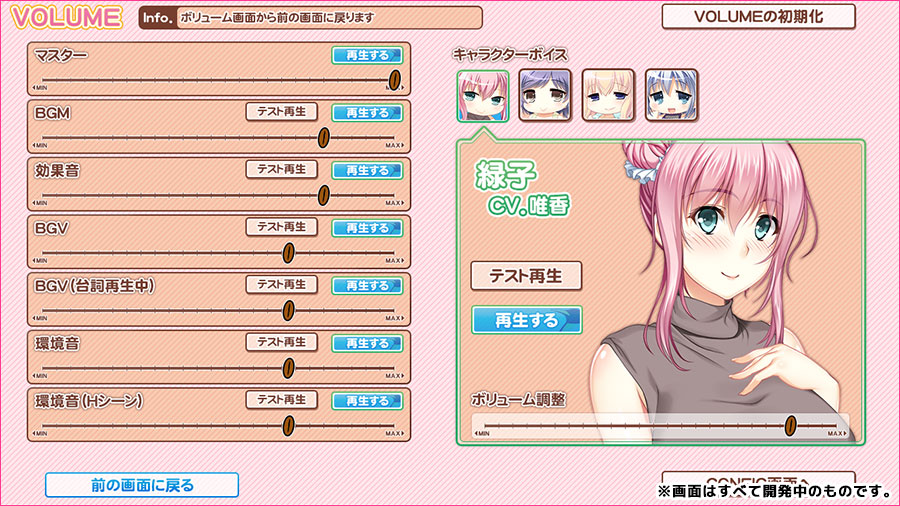Image resolution: width=900 pixels, height=506 pixels.
Task: Select the blonde character voice portrait
Action: [608, 95]
